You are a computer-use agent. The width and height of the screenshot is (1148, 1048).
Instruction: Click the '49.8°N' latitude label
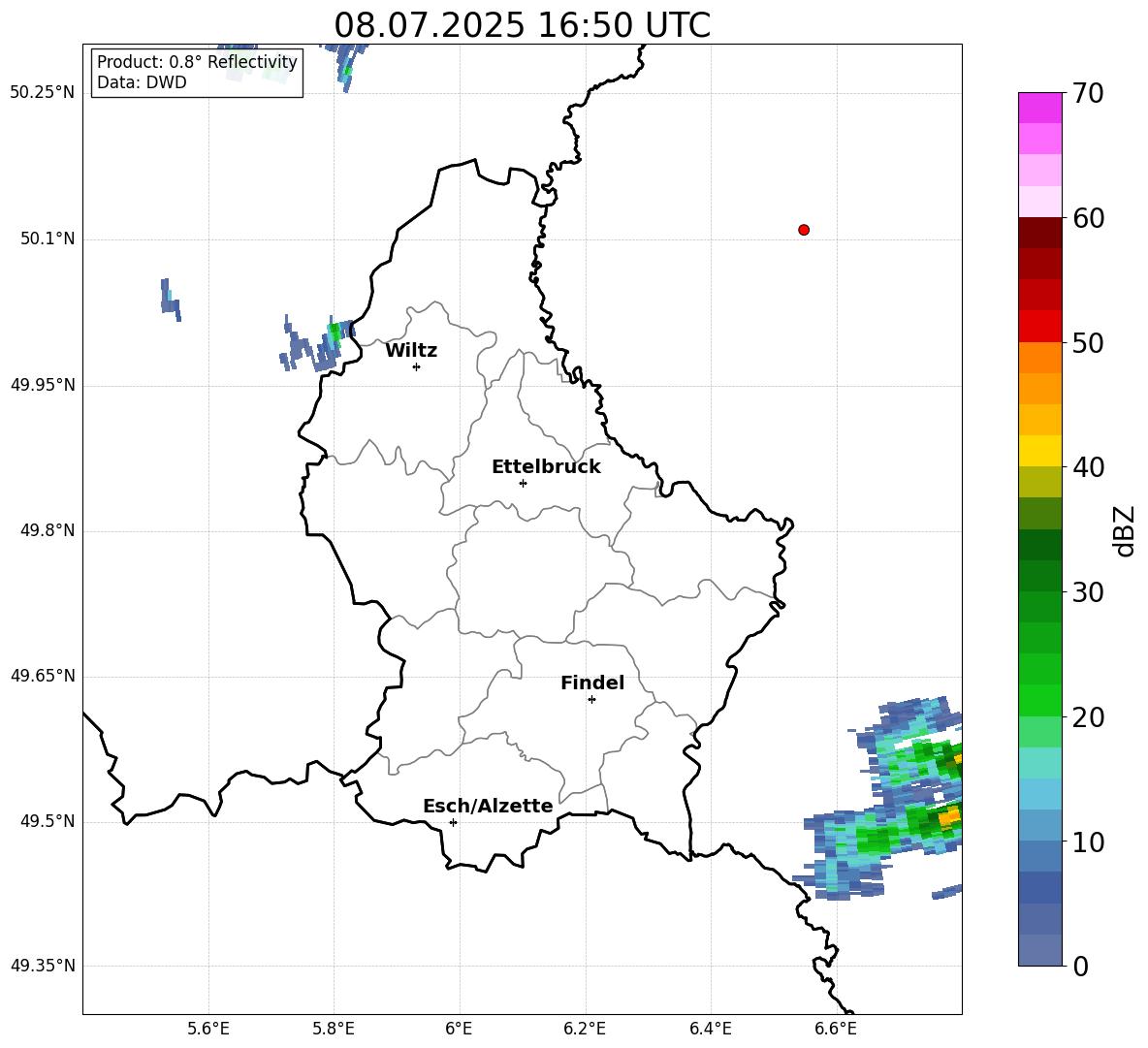(48, 530)
